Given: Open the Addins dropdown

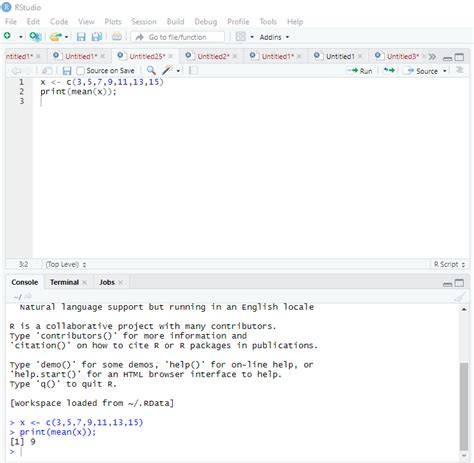Looking at the screenshot, I should pyautogui.click(x=274, y=37).
